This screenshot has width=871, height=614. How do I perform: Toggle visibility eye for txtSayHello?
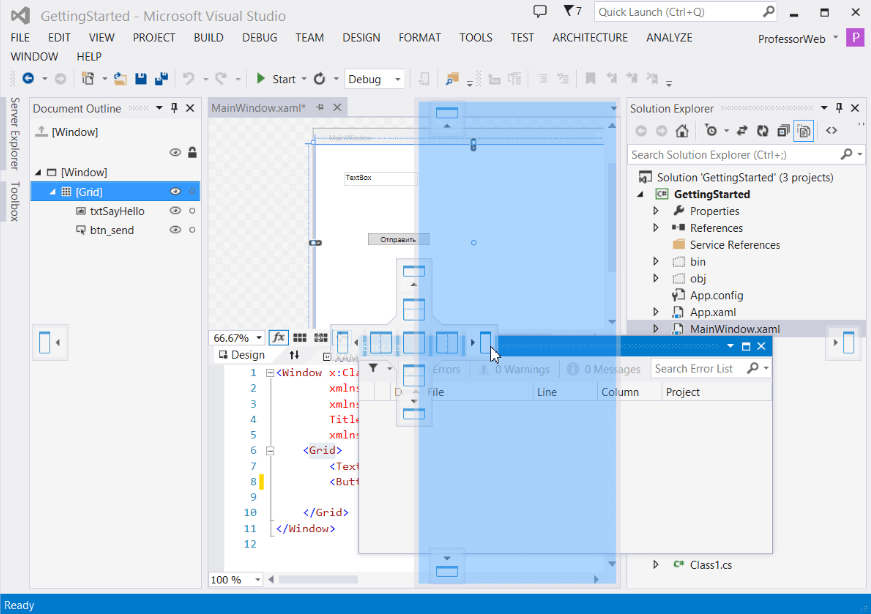coord(175,211)
